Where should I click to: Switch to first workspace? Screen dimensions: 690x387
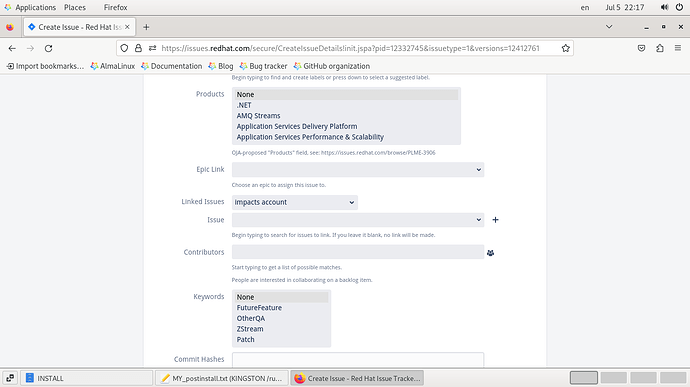click(584, 378)
